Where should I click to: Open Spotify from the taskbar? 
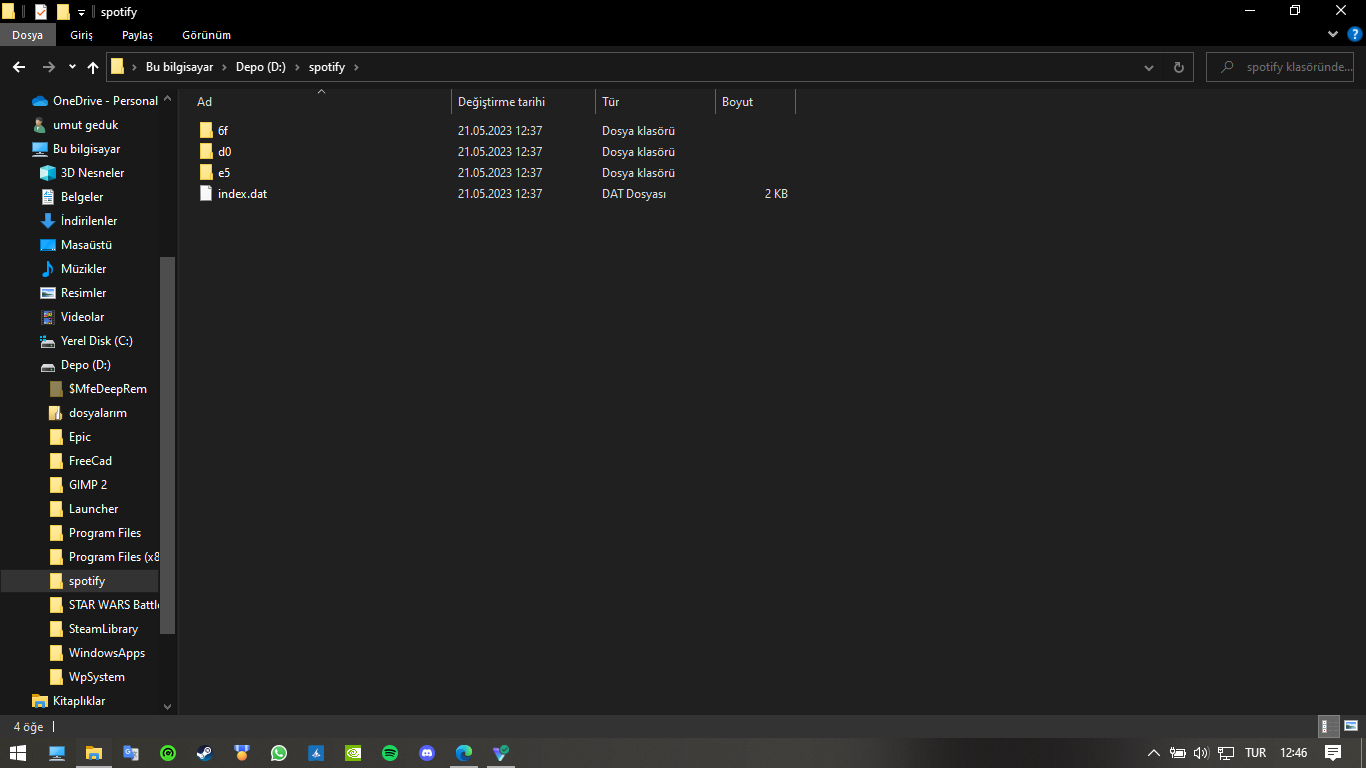click(x=390, y=753)
